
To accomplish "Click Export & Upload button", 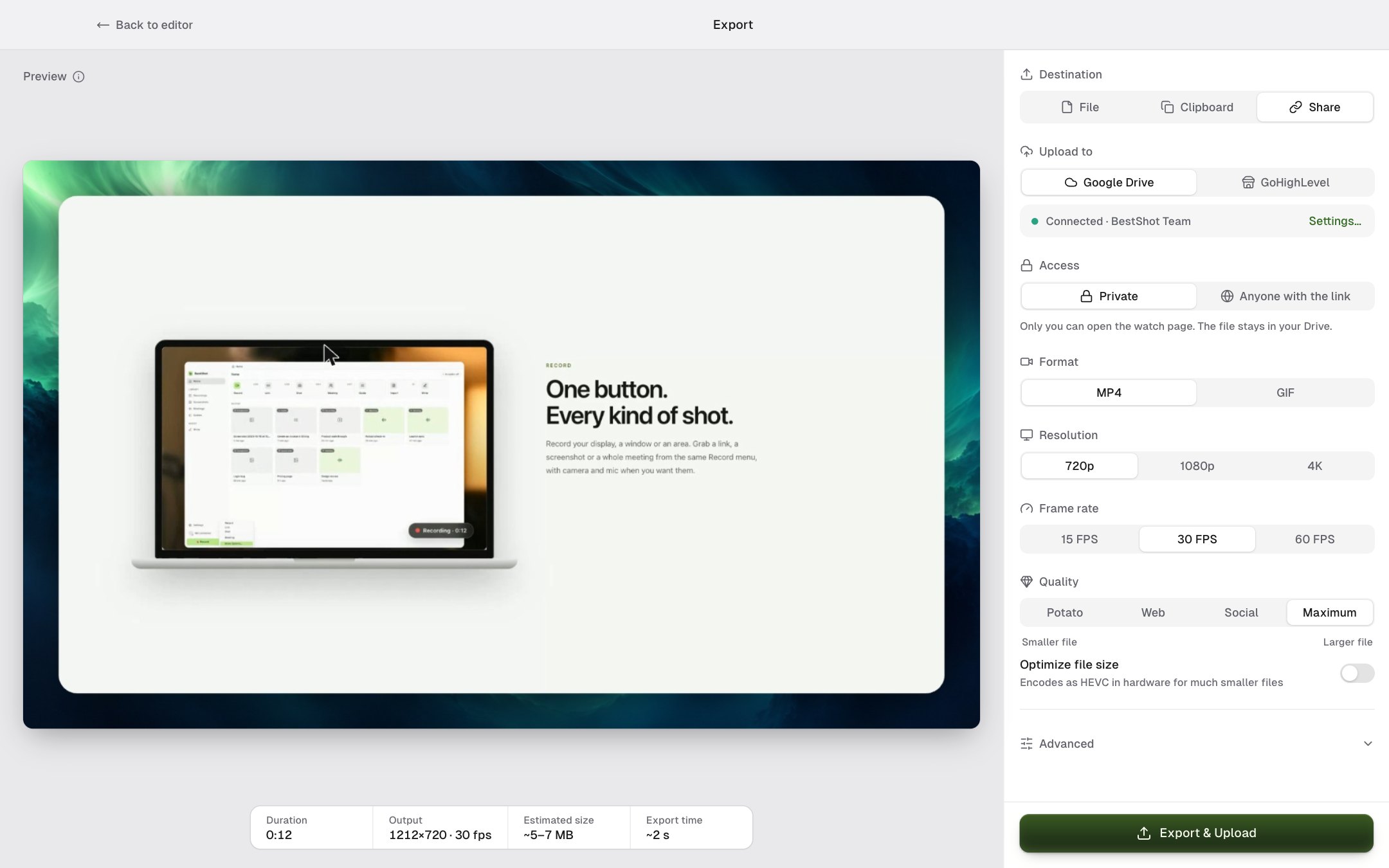I will pyautogui.click(x=1196, y=833).
